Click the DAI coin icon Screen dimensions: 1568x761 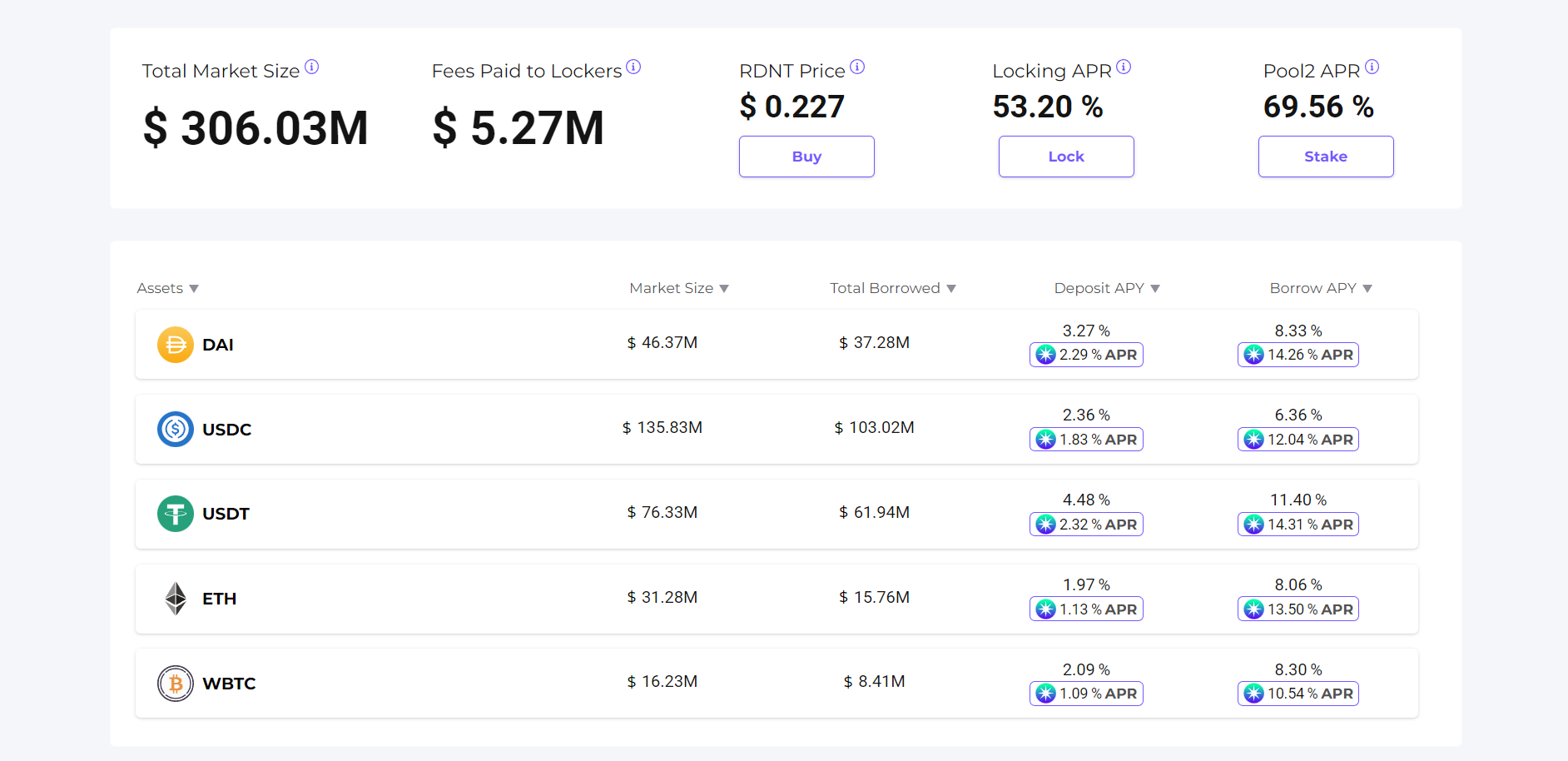click(x=176, y=345)
